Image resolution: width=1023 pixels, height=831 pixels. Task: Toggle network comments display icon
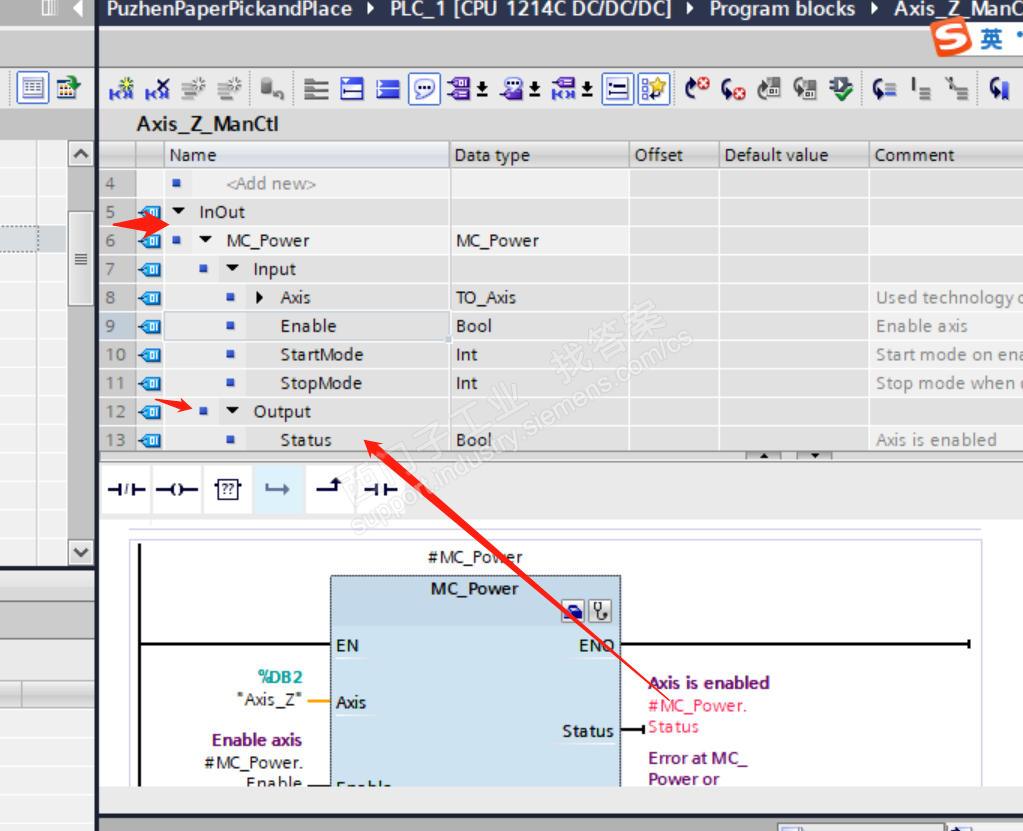pos(617,89)
